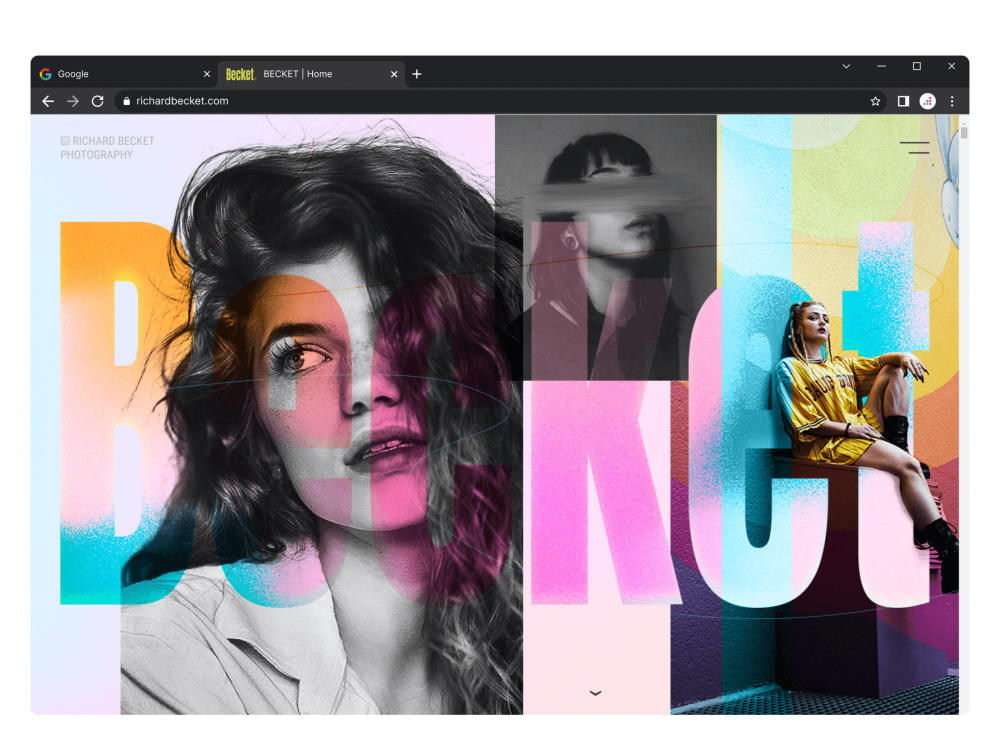The width and height of the screenshot is (1000, 750).
Task: Click the blurred-eyes woman photo
Action: [606, 247]
